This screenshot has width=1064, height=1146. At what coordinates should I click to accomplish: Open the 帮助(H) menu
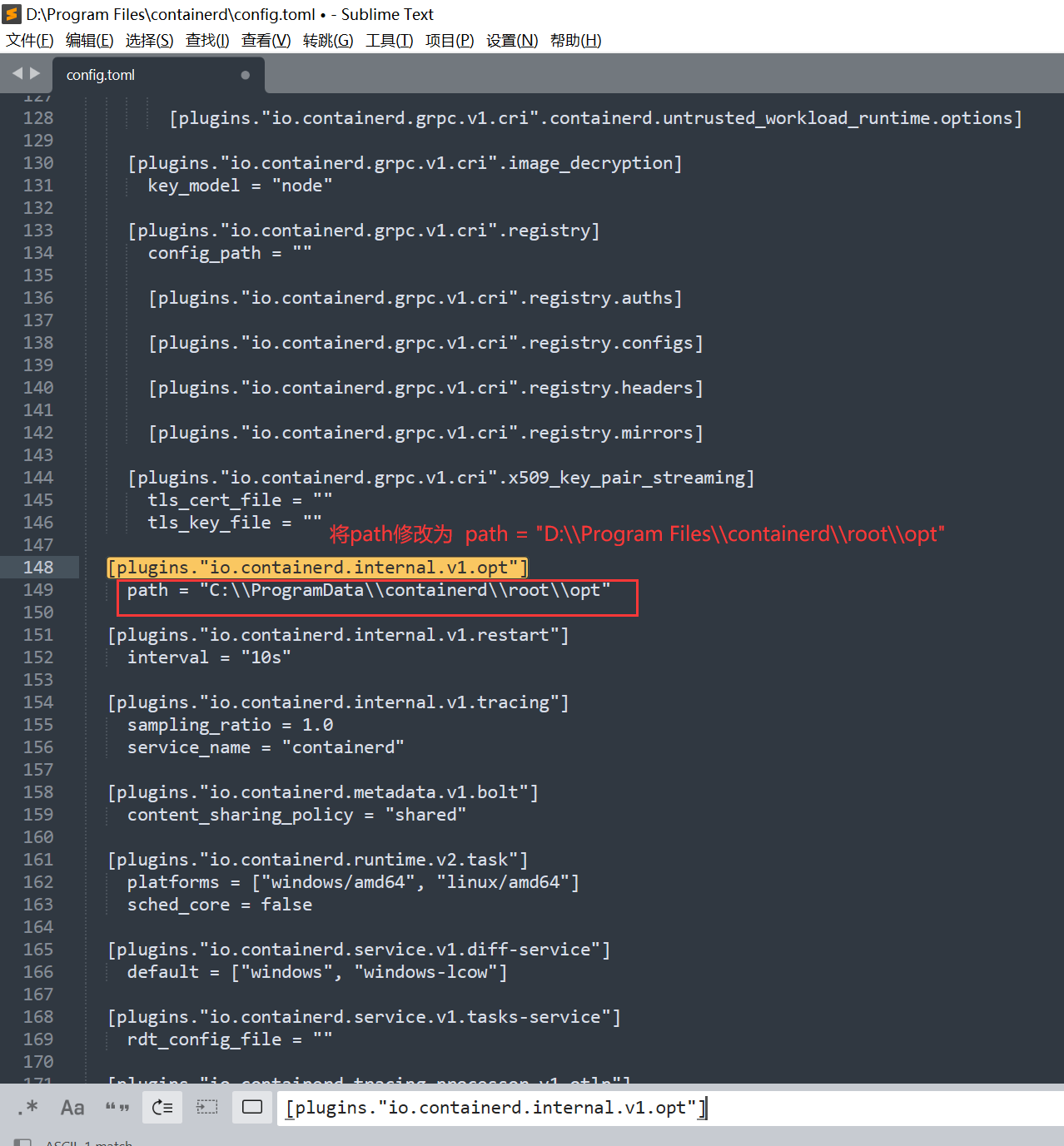(575, 40)
